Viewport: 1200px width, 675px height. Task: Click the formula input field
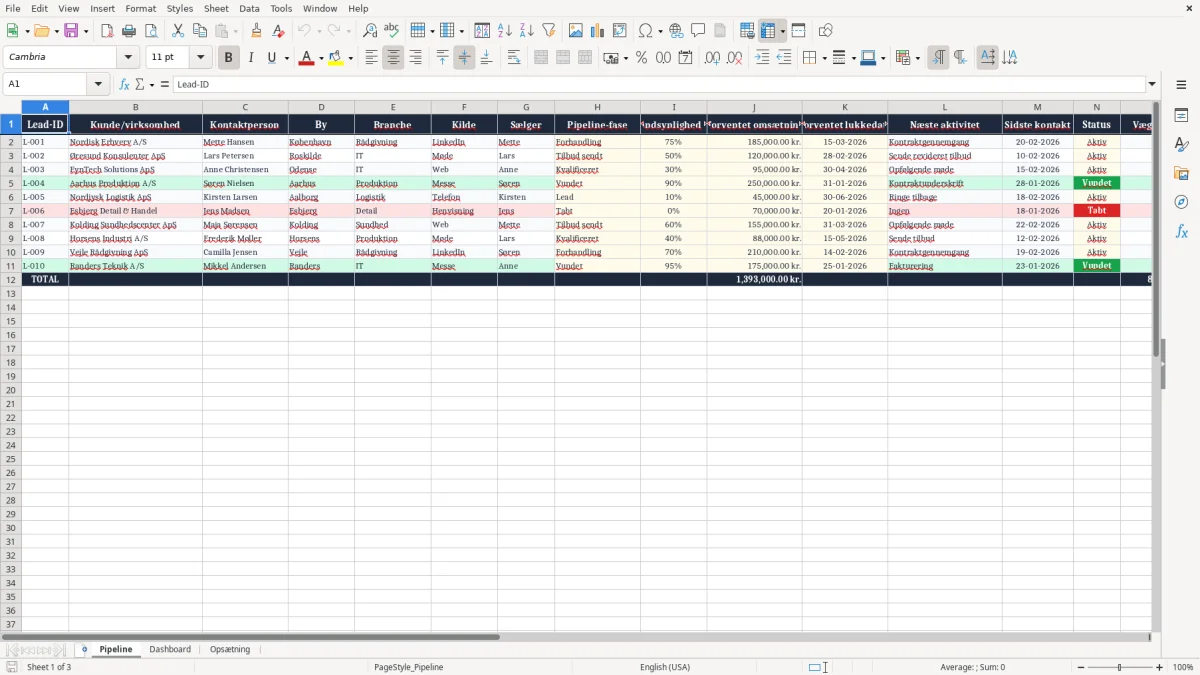coord(658,84)
